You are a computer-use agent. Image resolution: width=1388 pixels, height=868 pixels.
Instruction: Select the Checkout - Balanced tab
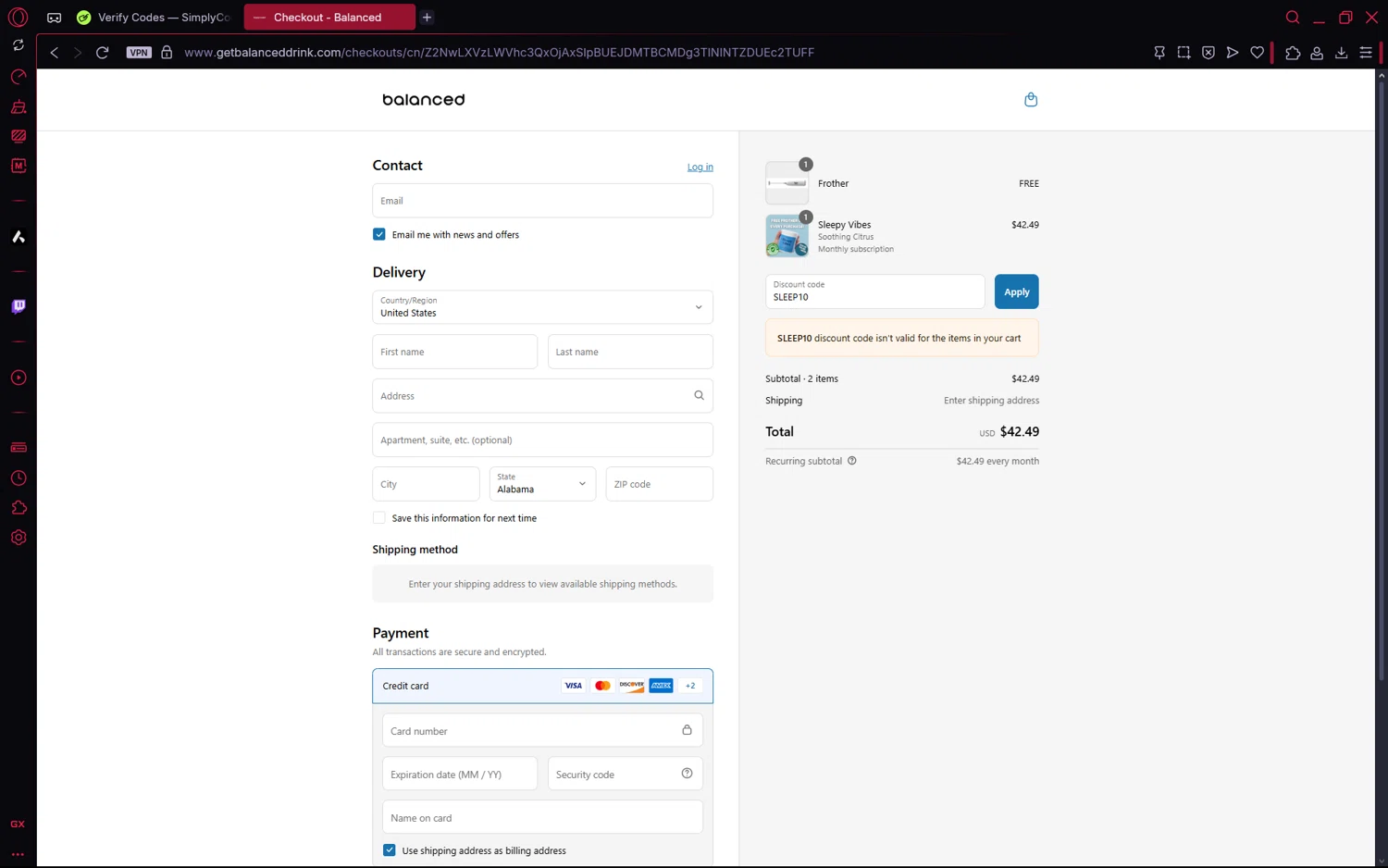tap(329, 18)
